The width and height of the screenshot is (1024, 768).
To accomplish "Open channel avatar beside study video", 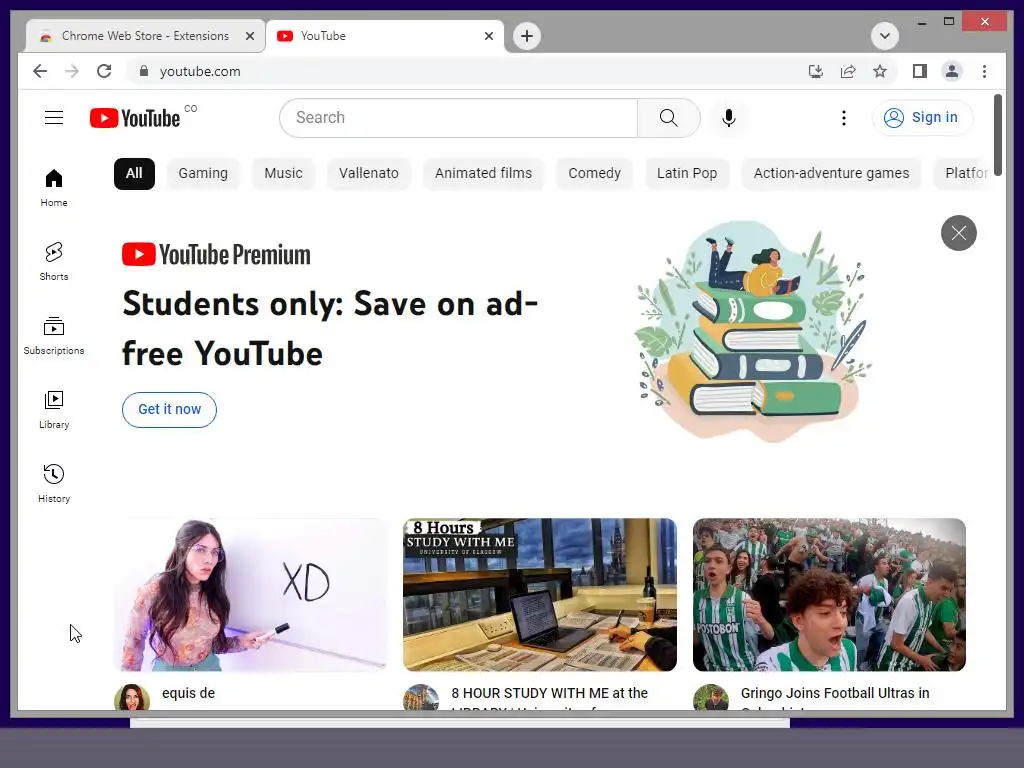I will click(421, 699).
